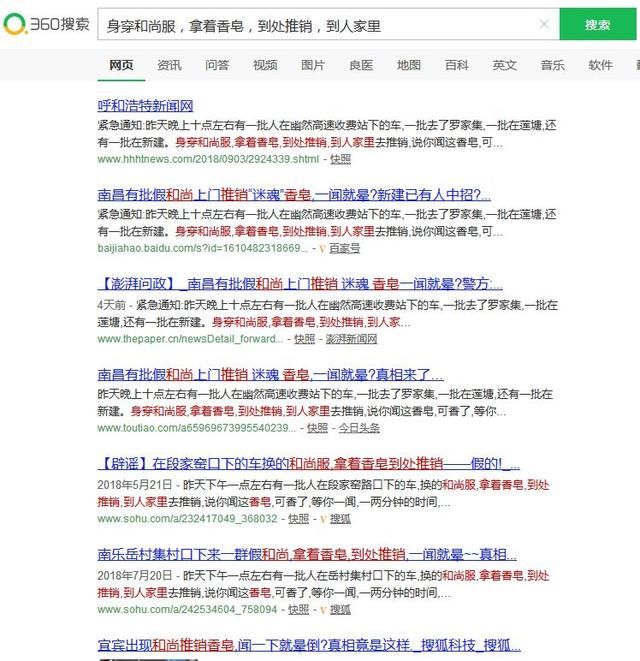
Task: Open 快照 for the toutiao.com result
Action: (317, 428)
